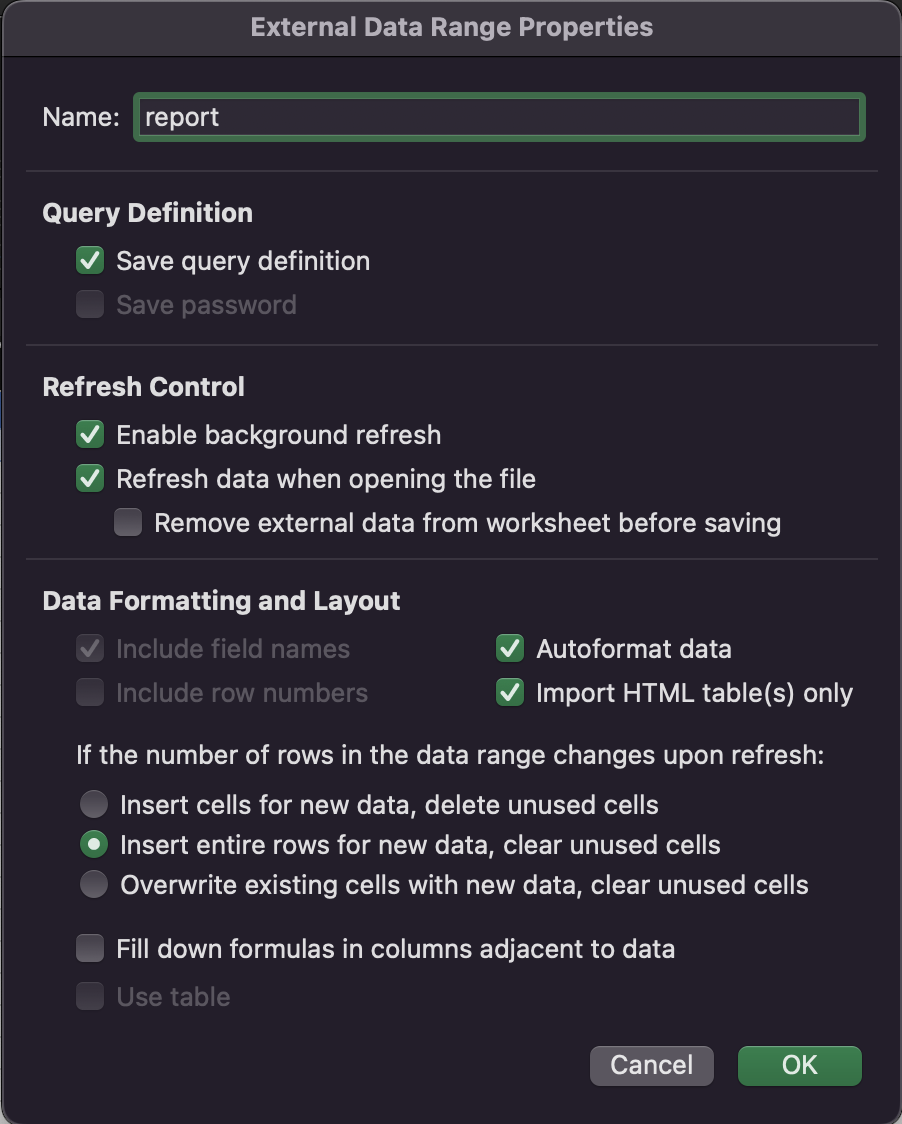Click the External Data Range Properties title bar
This screenshot has height=1124, width=902.
451,27
